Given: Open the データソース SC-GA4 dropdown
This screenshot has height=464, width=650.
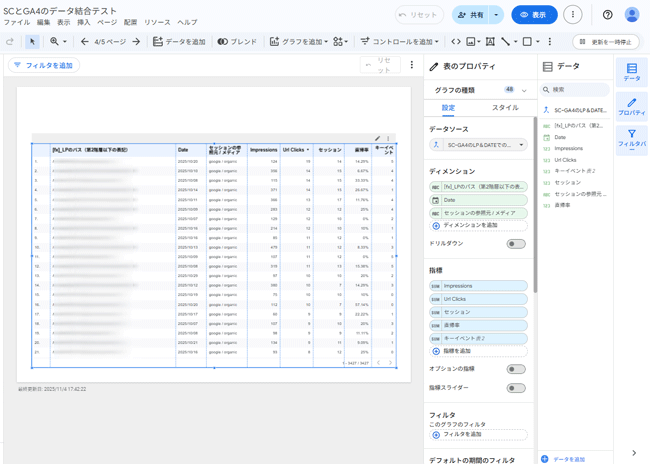Looking at the screenshot, I should click(x=478, y=145).
